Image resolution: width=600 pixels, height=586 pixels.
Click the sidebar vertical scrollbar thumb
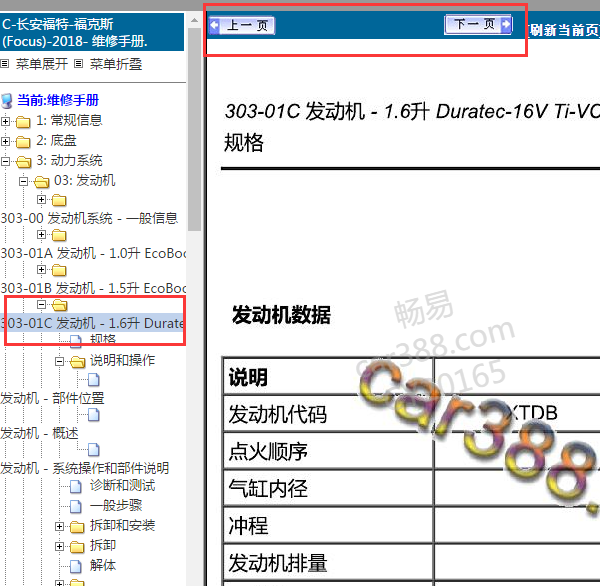pos(194,129)
